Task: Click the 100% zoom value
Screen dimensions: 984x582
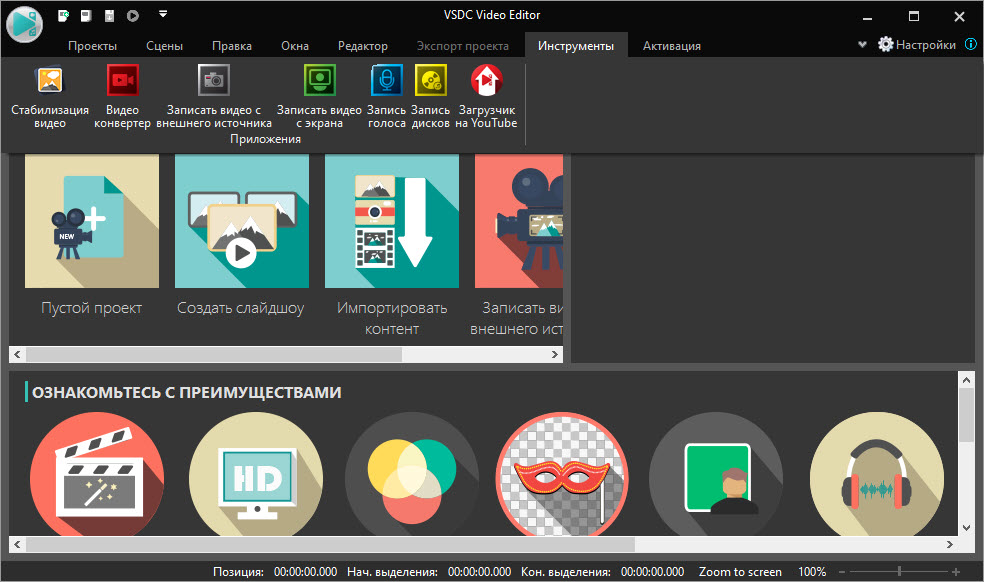Action: coord(811,572)
